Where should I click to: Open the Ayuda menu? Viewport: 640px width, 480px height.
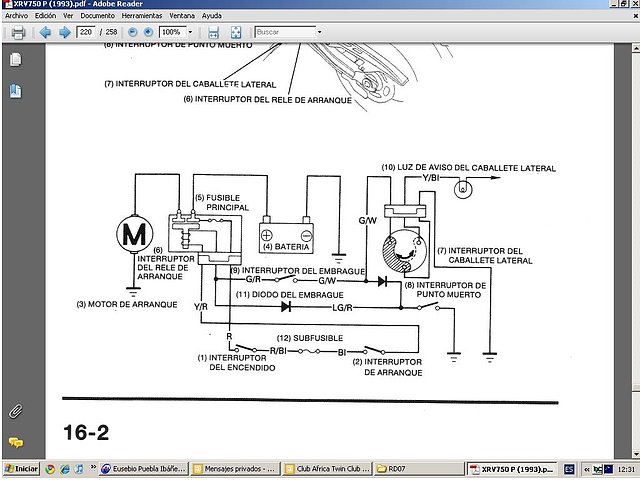click(212, 16)
